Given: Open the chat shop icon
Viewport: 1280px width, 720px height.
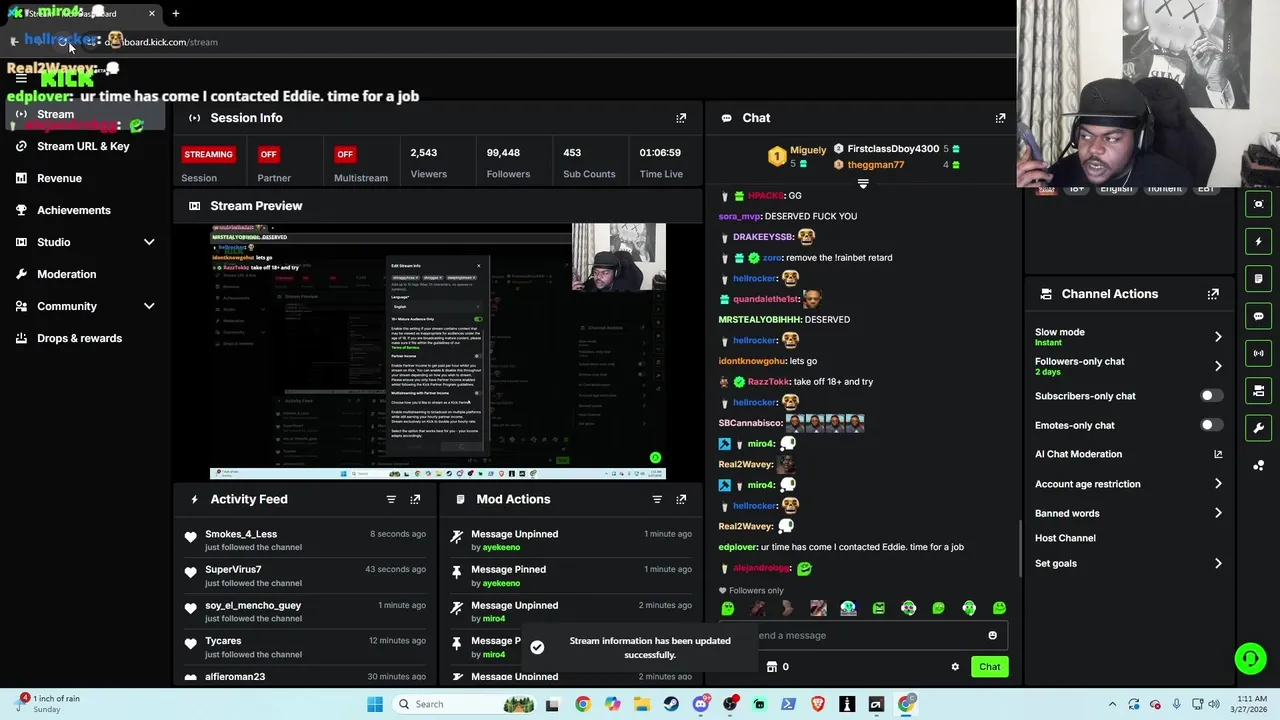Looking at the screenshot, I should coord(772,667).
